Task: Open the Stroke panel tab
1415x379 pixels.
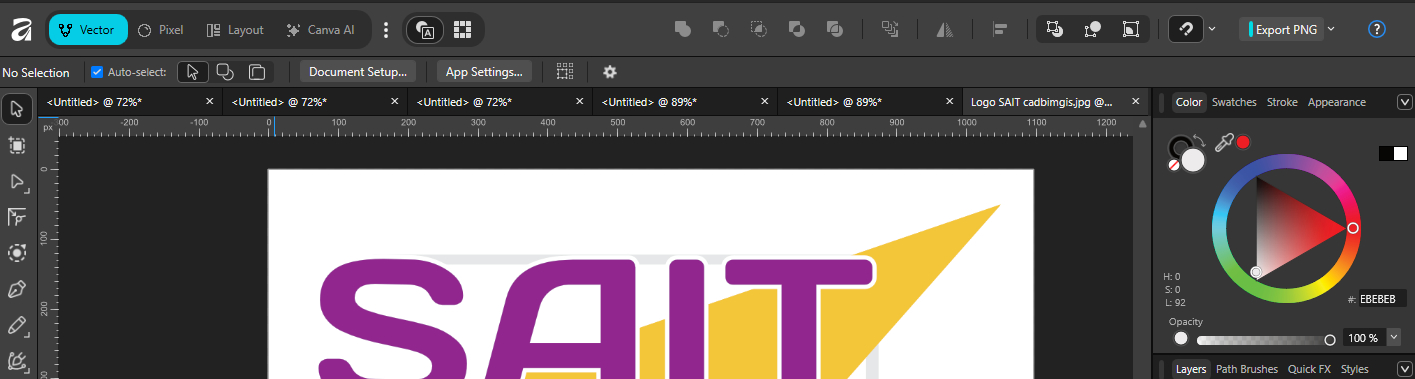Action: [1282, 102]
